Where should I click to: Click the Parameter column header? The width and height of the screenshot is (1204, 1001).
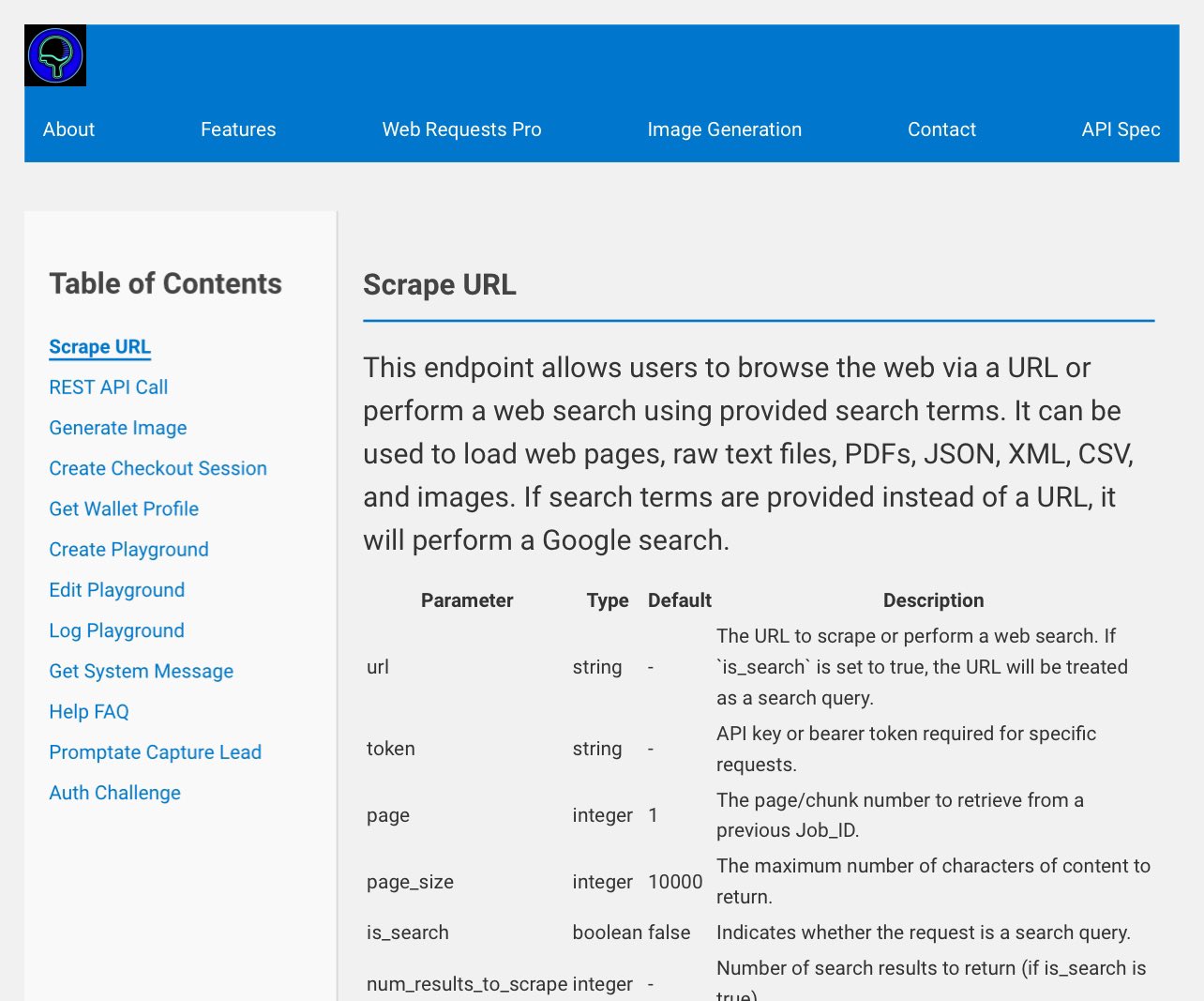(x=467, y=600)
